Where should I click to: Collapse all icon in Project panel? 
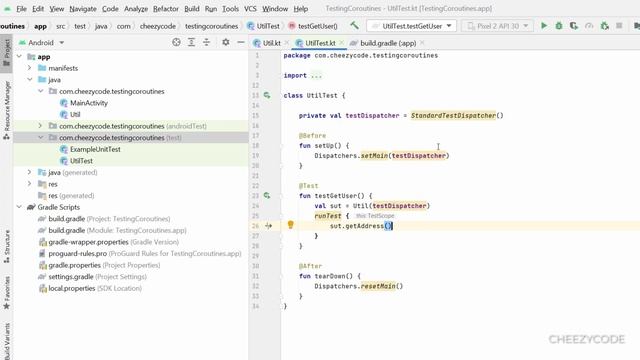[x=206, y=42]
